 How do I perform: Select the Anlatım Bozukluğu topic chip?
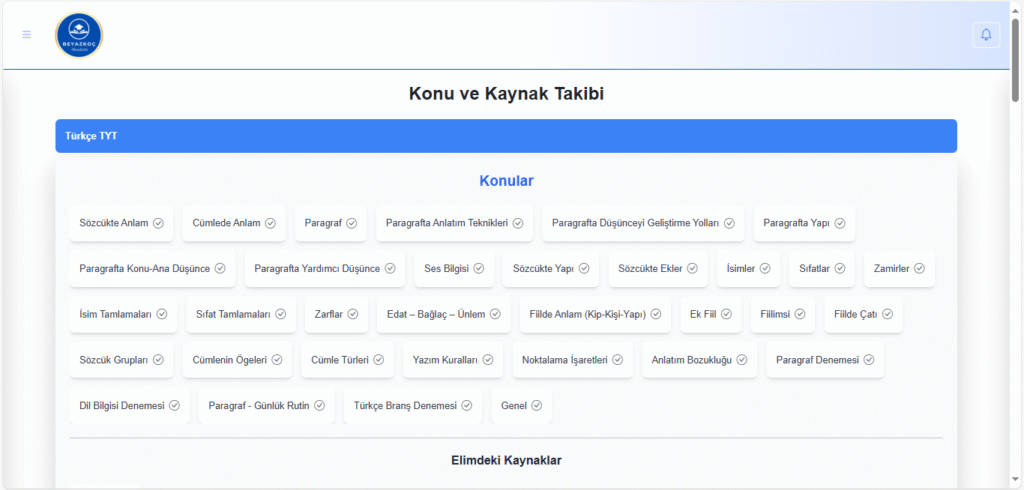click(691, 360)
